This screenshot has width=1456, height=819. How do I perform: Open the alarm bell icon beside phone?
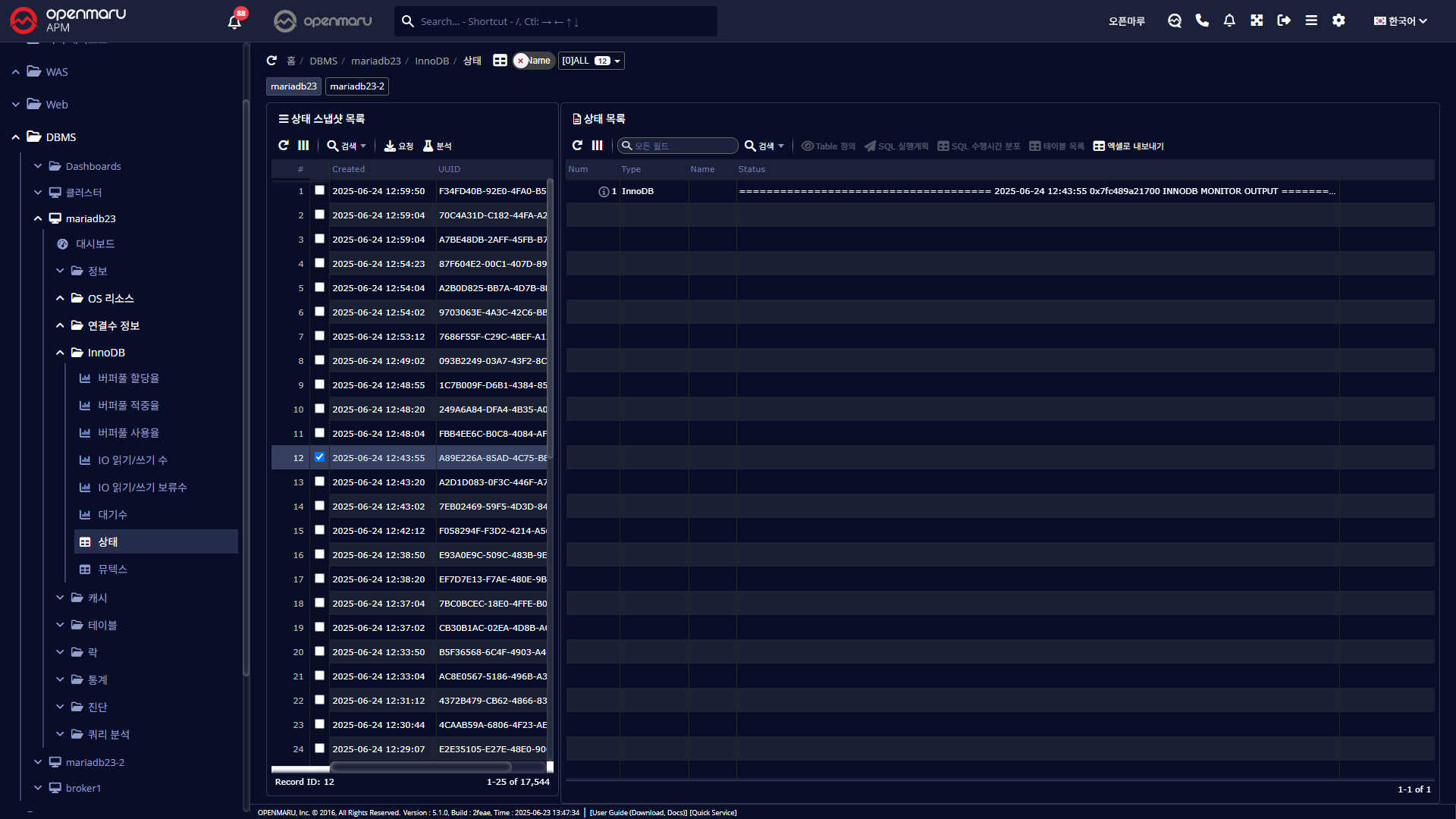coord(1229,20)
